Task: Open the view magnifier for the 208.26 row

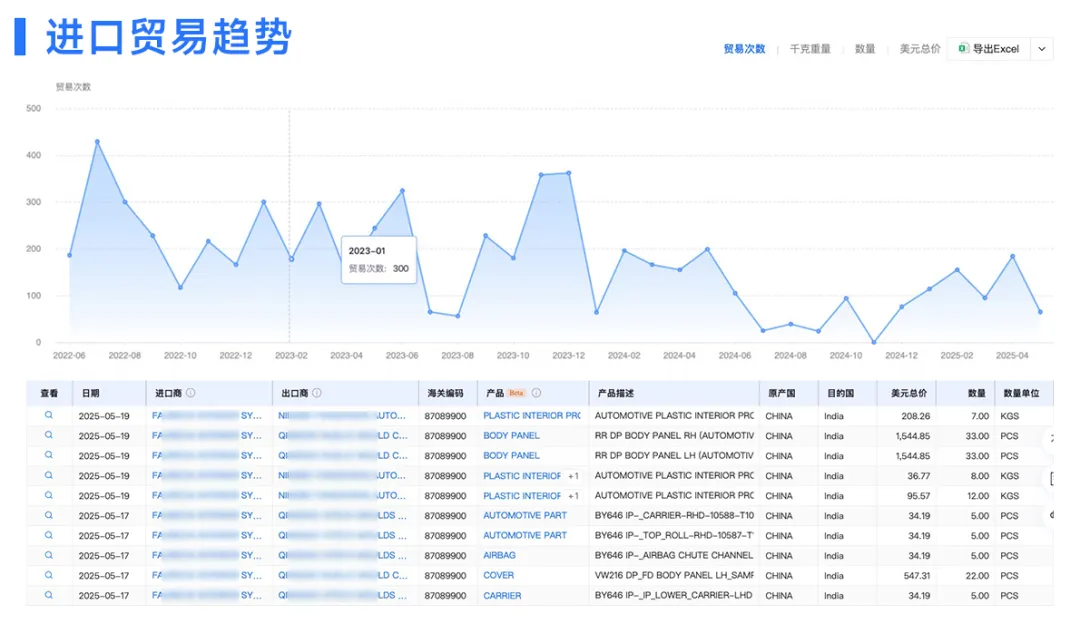Action: (49, 415)
